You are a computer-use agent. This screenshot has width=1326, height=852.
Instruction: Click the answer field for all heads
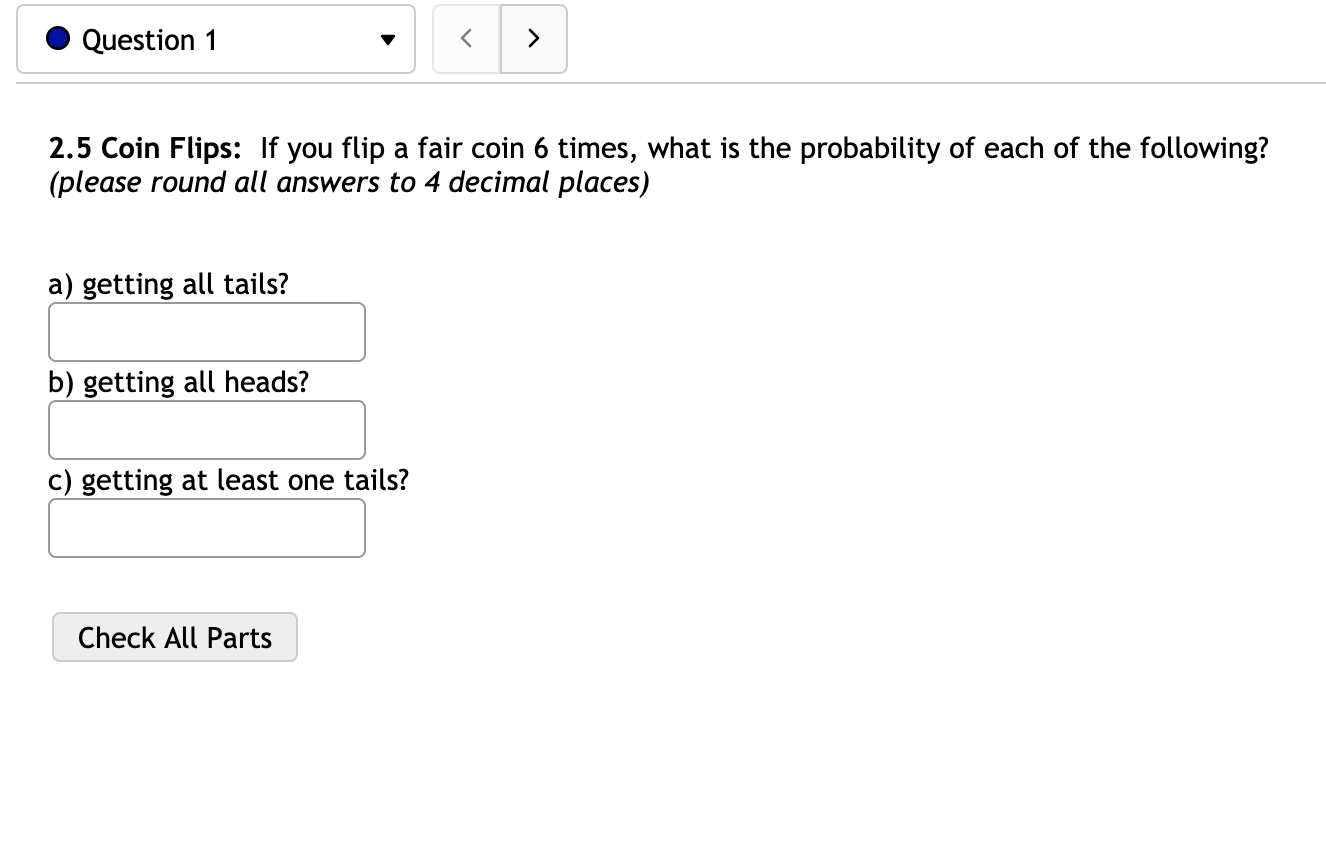(x=206, y=430)
